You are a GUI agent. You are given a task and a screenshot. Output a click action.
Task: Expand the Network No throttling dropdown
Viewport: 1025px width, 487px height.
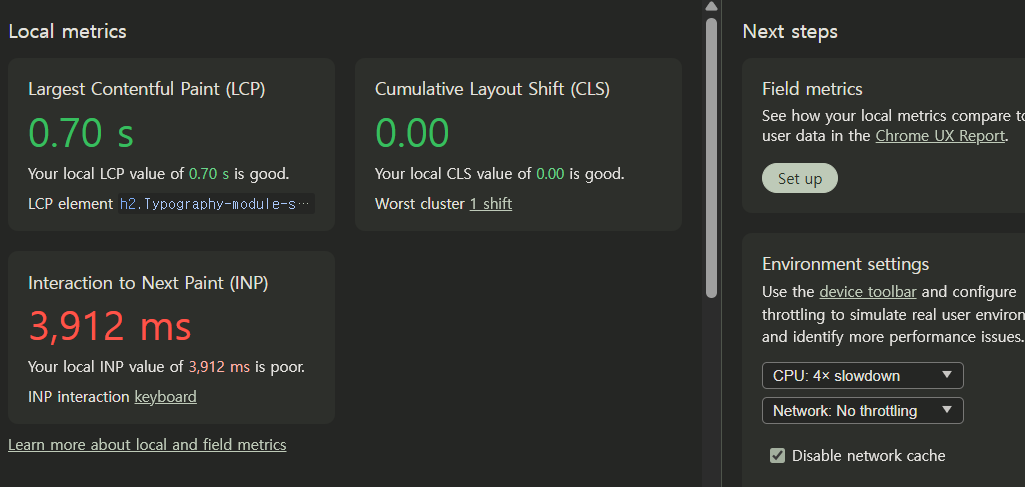point(862,411)
